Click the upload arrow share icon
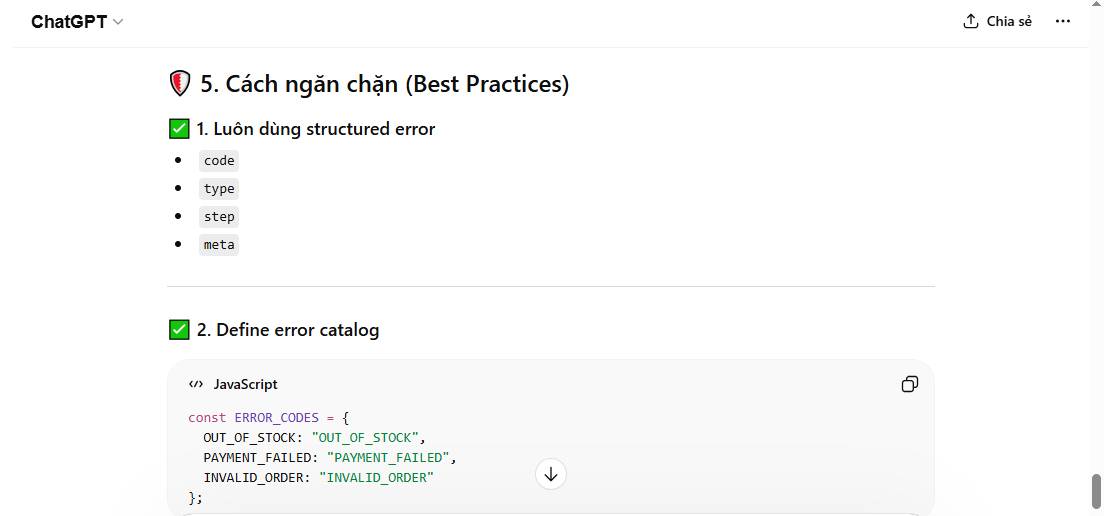This screenshot has width=1104, height=516. tap(970, 21)
